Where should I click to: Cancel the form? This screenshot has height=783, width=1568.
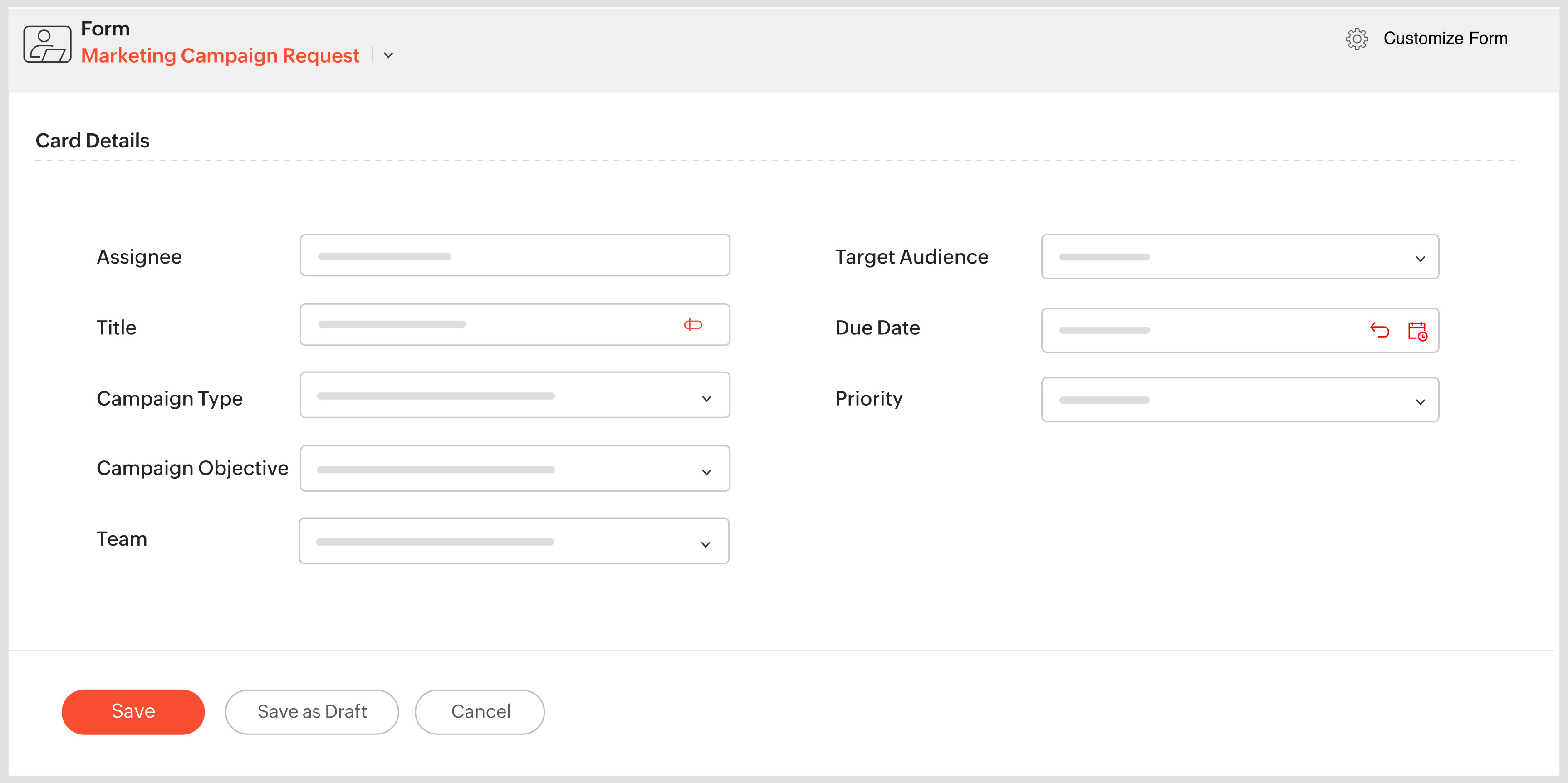click(480, 712)
